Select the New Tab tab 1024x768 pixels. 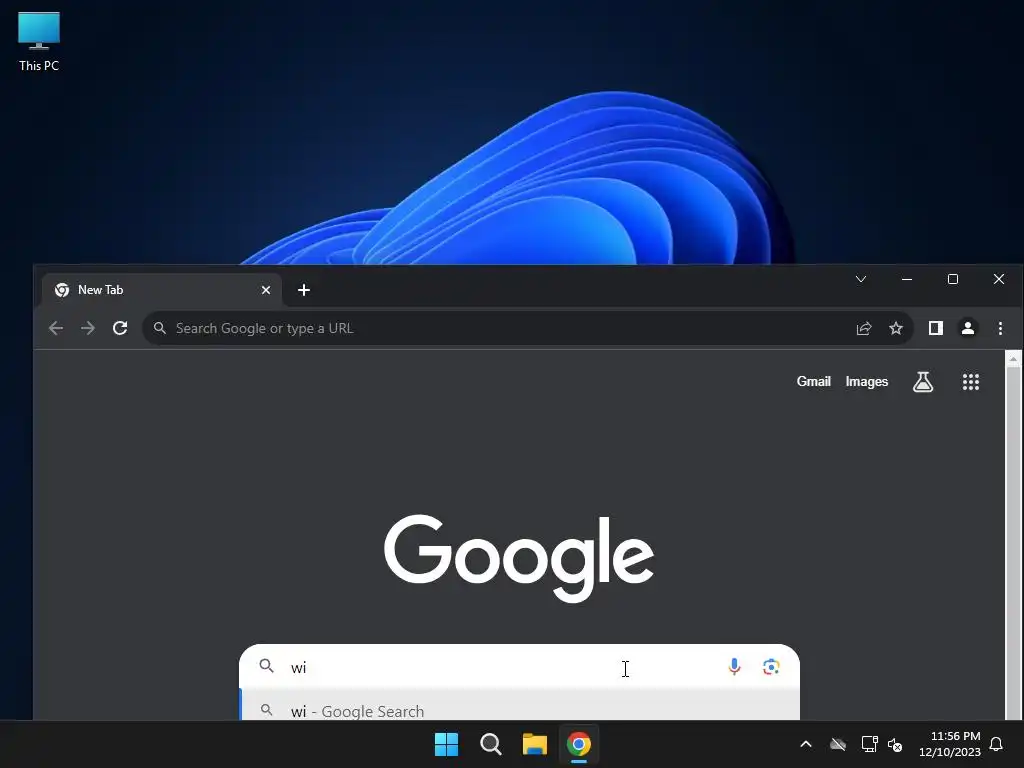tap(162, 290)
